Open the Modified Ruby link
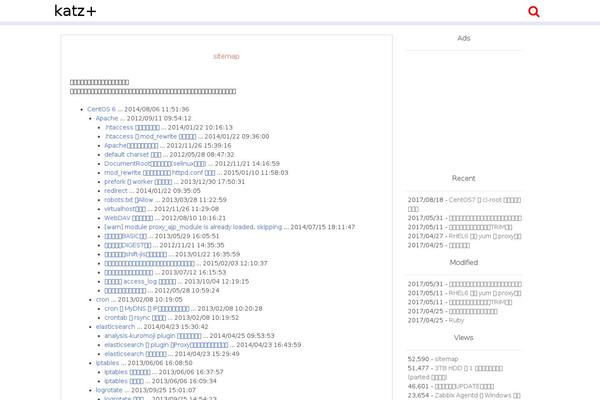 pyautogui.click(x=456, y=320)
